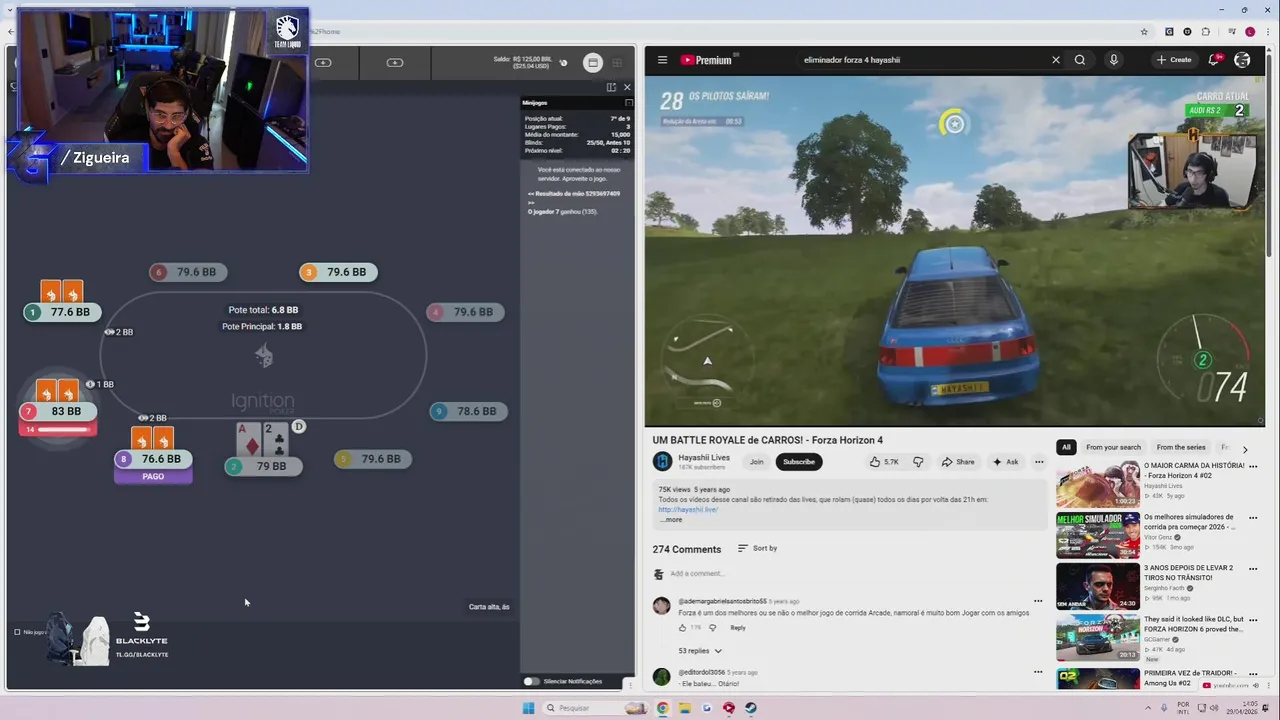Bookmark the page with the star icon
The height and width of the screenshot is (720, 1280).
pos(1144,32)
